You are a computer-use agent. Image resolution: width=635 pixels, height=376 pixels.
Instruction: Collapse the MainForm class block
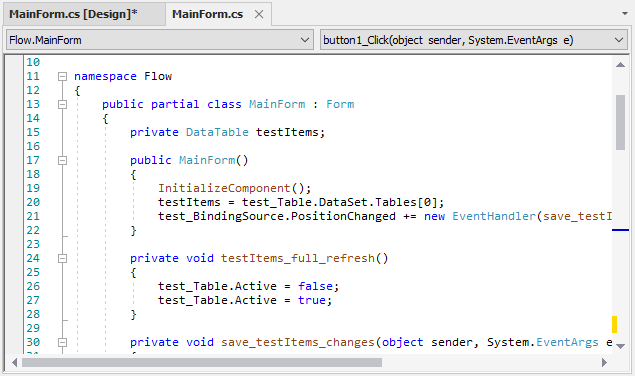tap(62, 105)
